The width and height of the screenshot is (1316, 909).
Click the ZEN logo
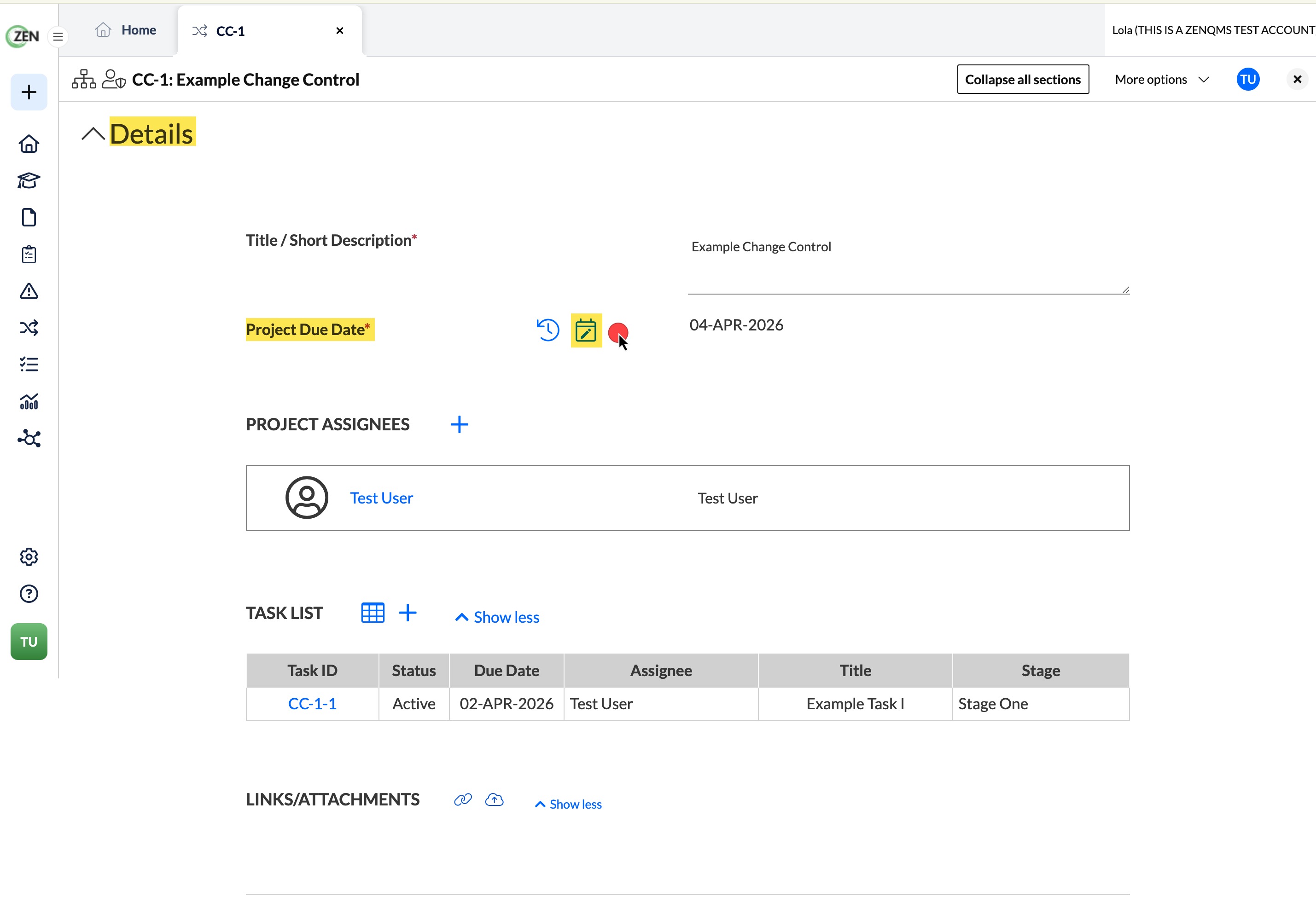23,36
